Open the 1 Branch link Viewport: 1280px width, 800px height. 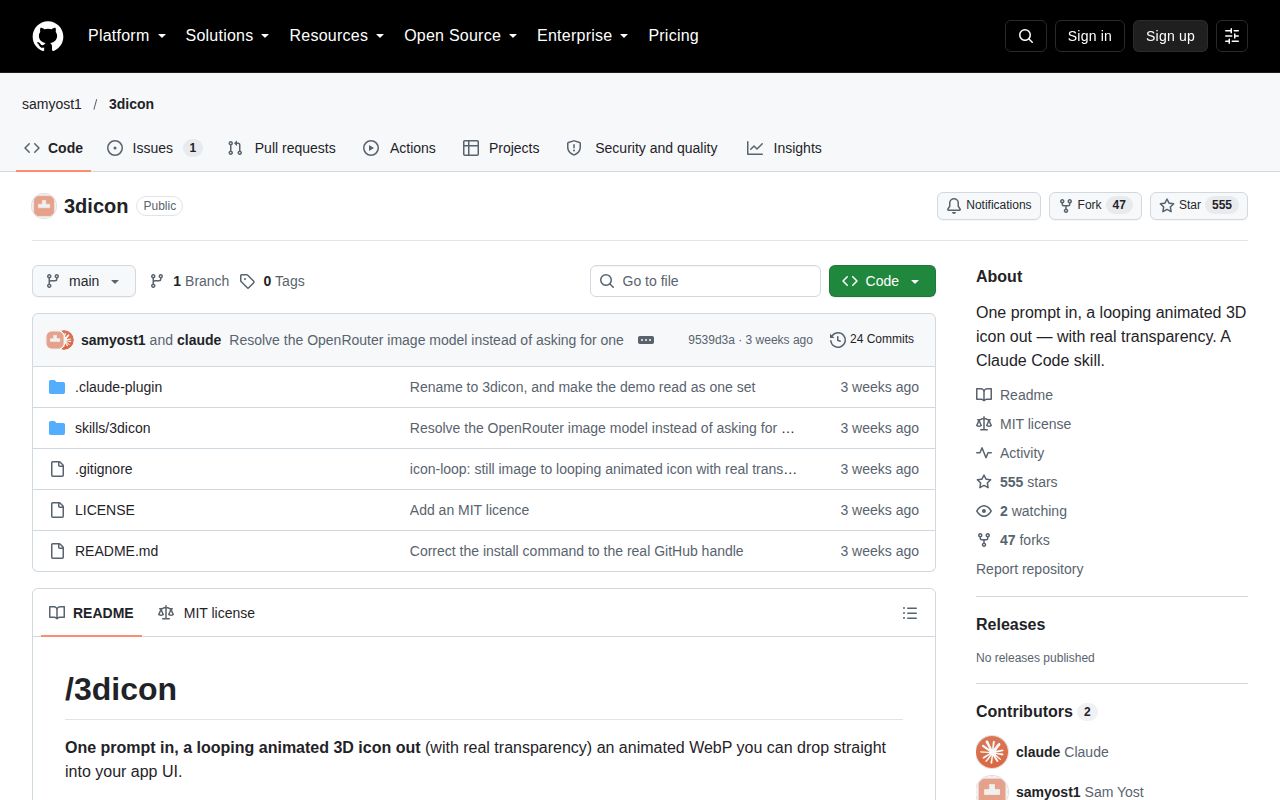(x=189, y=281)
